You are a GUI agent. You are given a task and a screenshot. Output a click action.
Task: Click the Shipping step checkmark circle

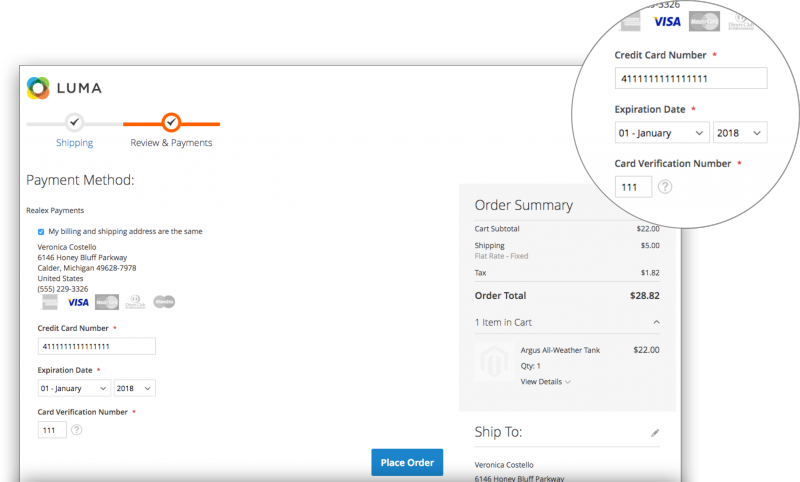pos(74,122)
